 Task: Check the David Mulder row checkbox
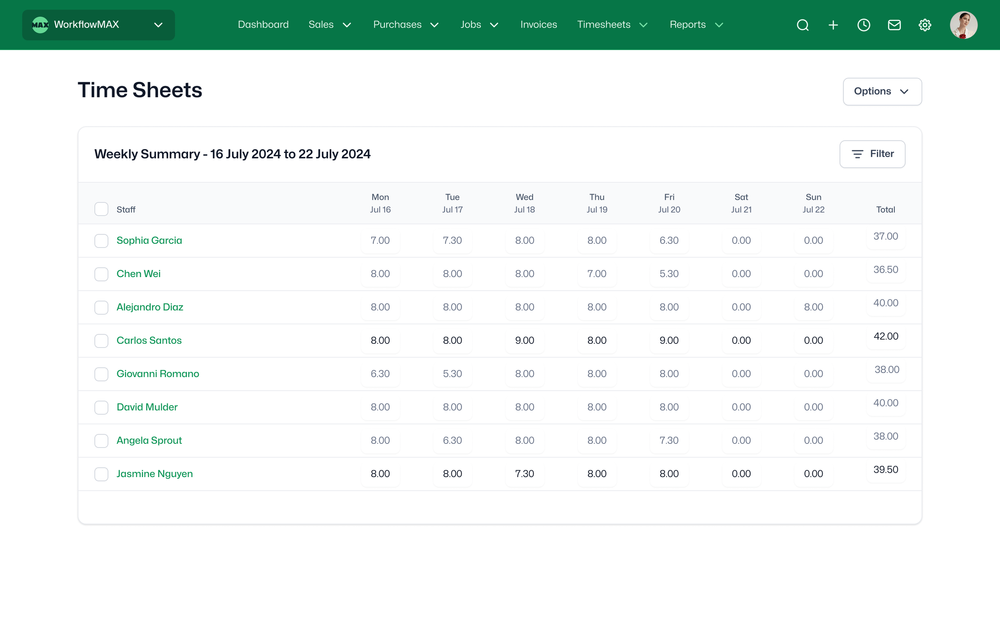[101, 408]
